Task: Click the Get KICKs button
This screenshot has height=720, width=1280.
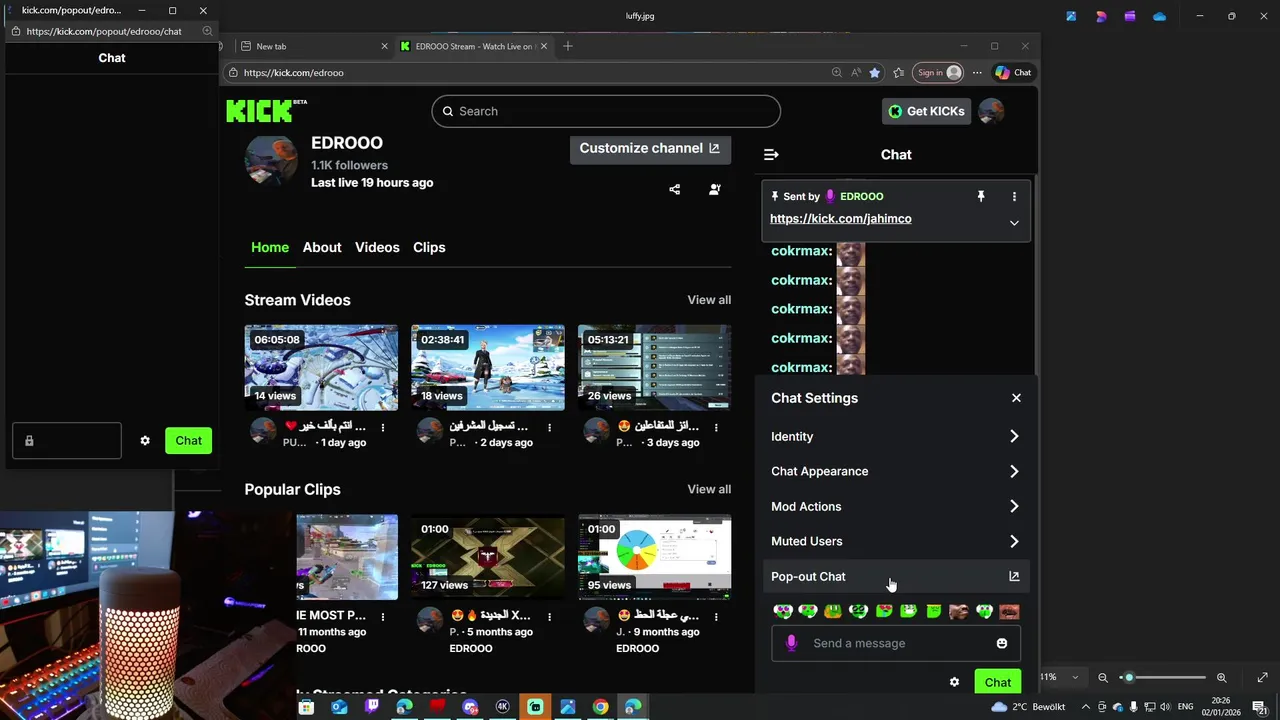Action: pos(927,111)
